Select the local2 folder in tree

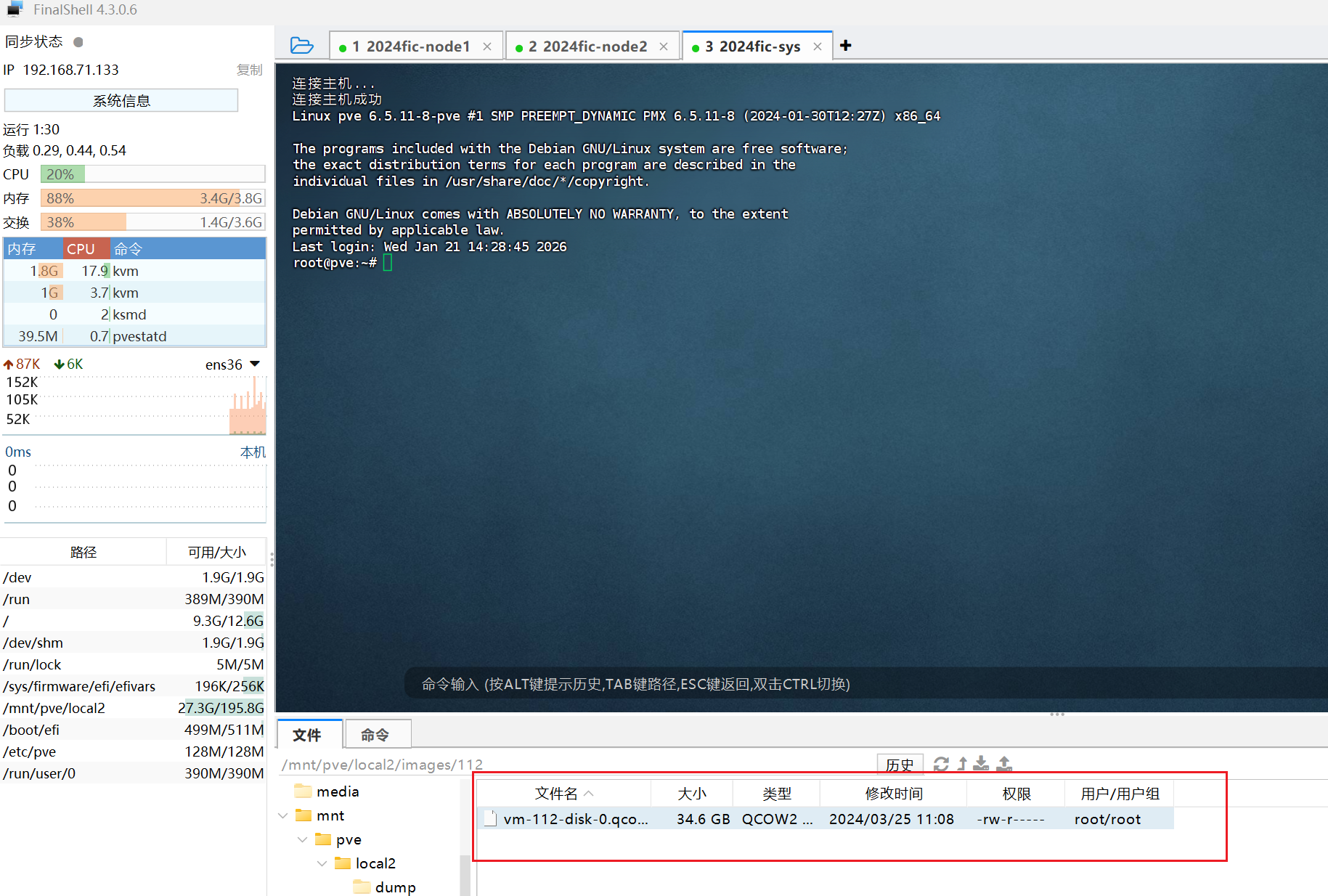click(365, 863)
